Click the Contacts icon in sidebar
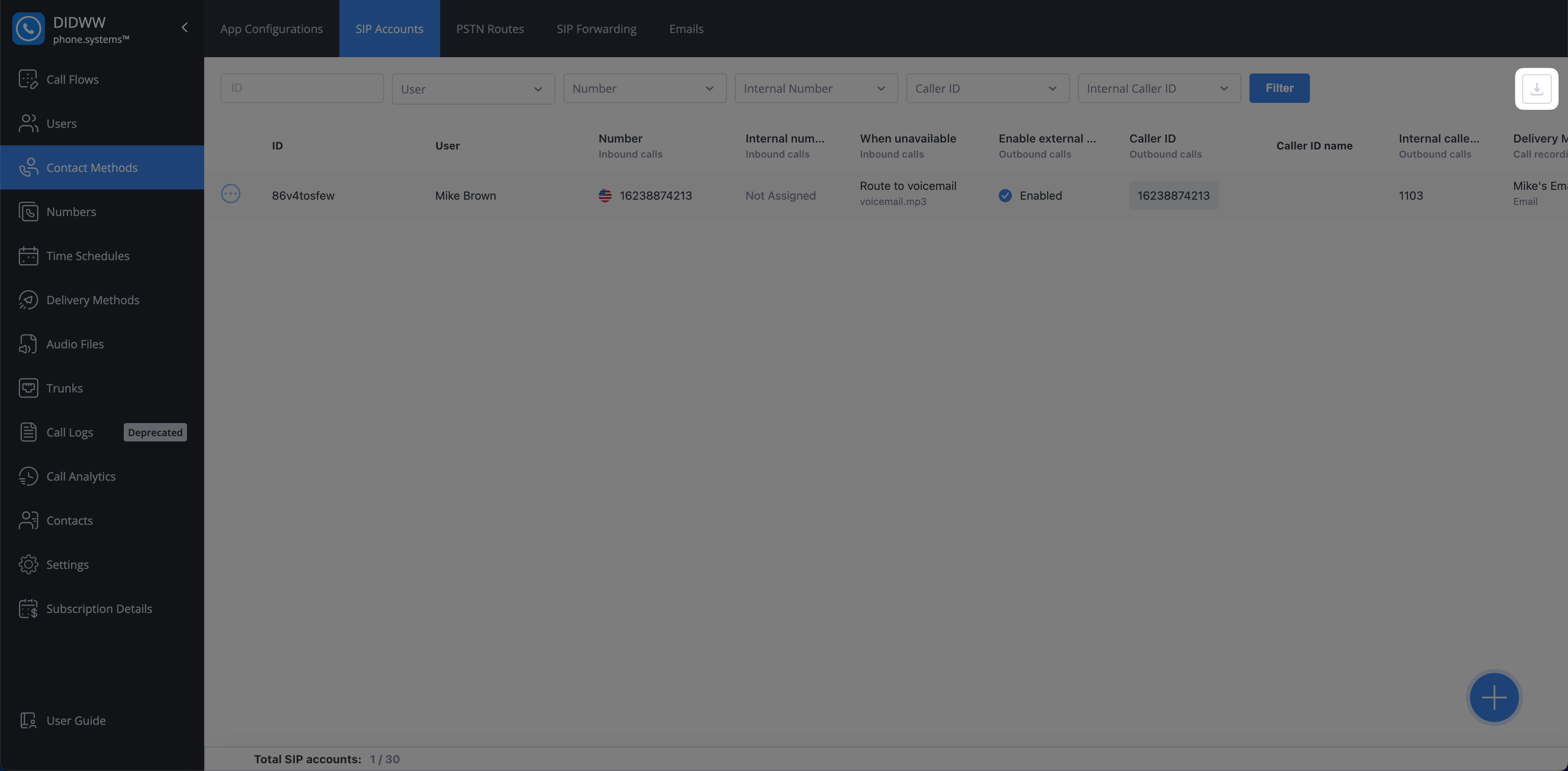The height and width of the screenshot is (771, 1568). coord(28,521)
